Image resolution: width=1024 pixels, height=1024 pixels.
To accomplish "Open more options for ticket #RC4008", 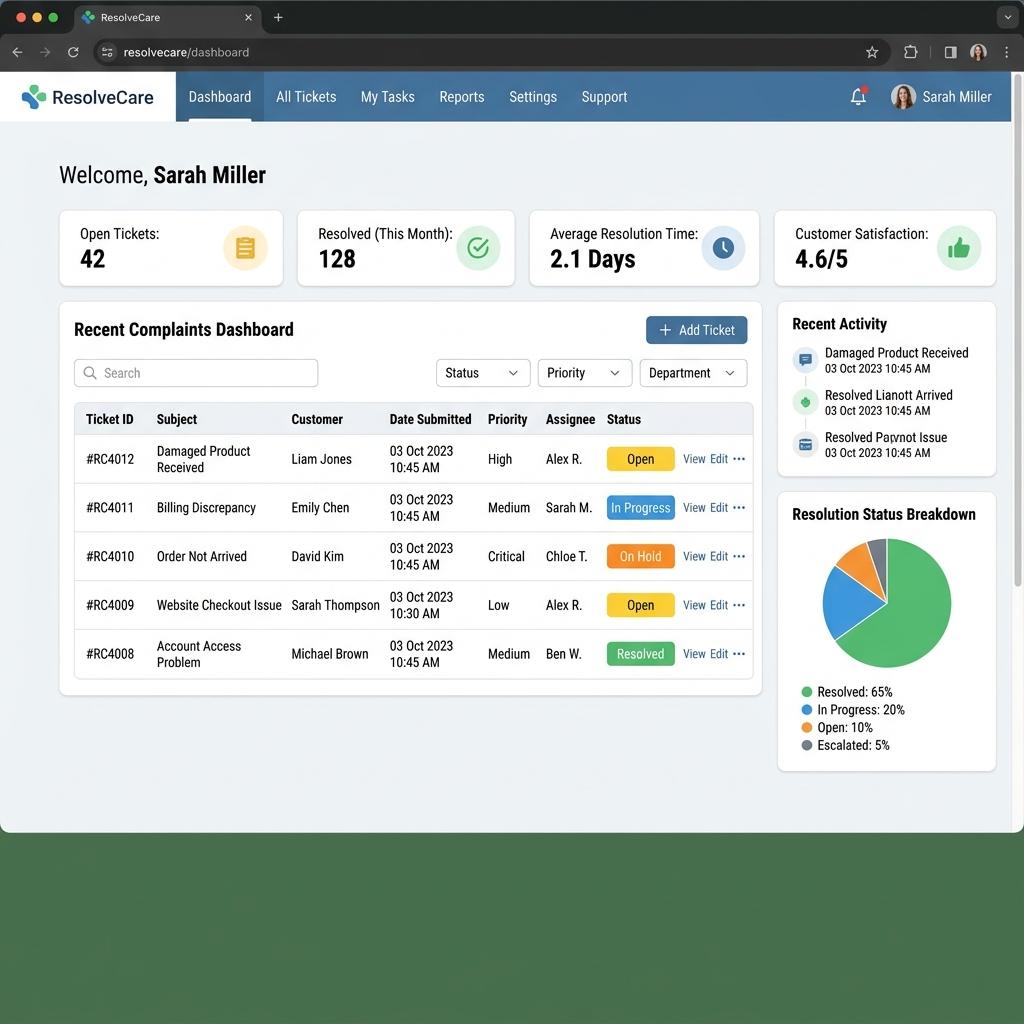I will 739,654.
